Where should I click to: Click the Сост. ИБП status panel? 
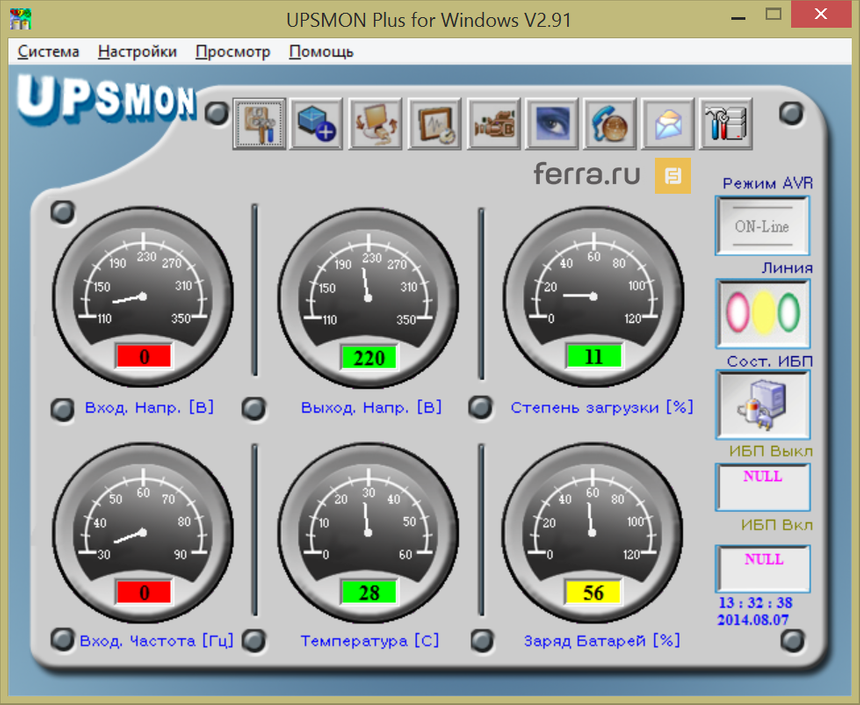click(x=763, y=405)
